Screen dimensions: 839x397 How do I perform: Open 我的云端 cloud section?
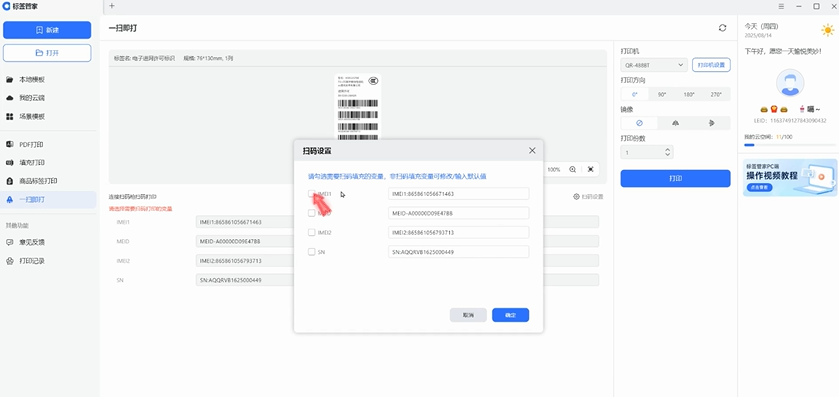pyautogui.click(x=32, y=98)
